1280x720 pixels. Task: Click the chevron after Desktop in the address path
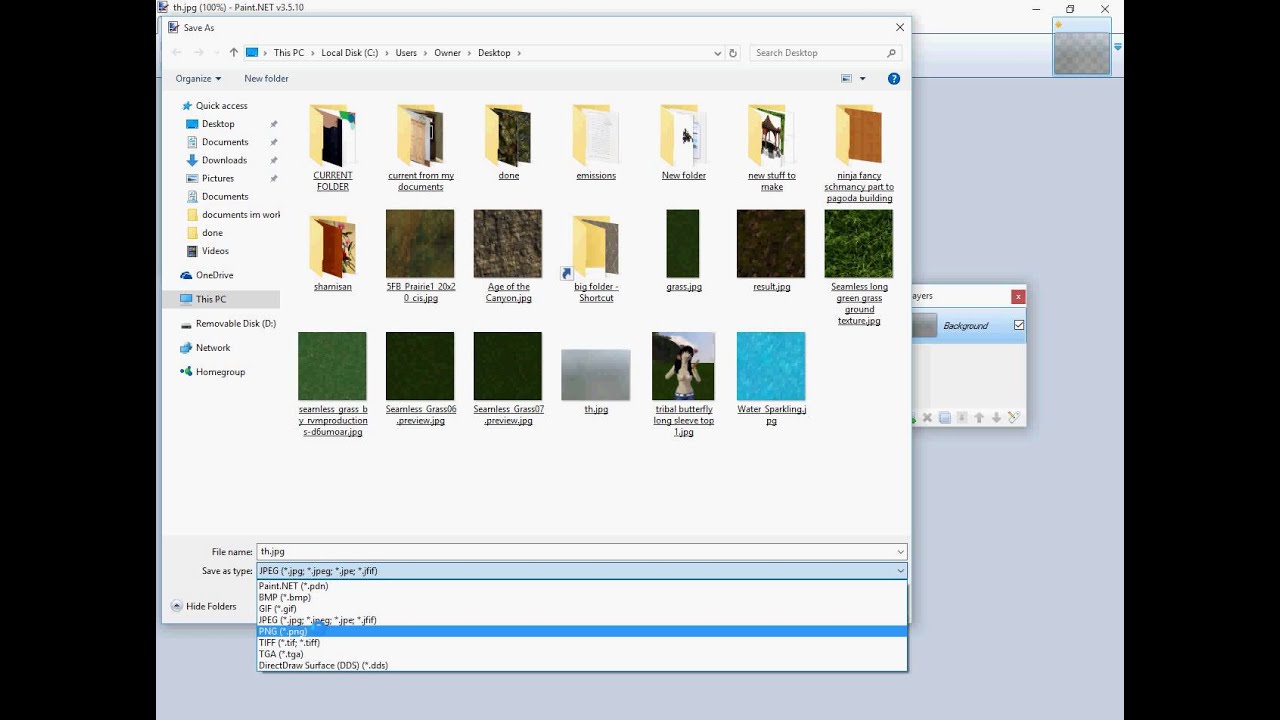tap(519, 53)
